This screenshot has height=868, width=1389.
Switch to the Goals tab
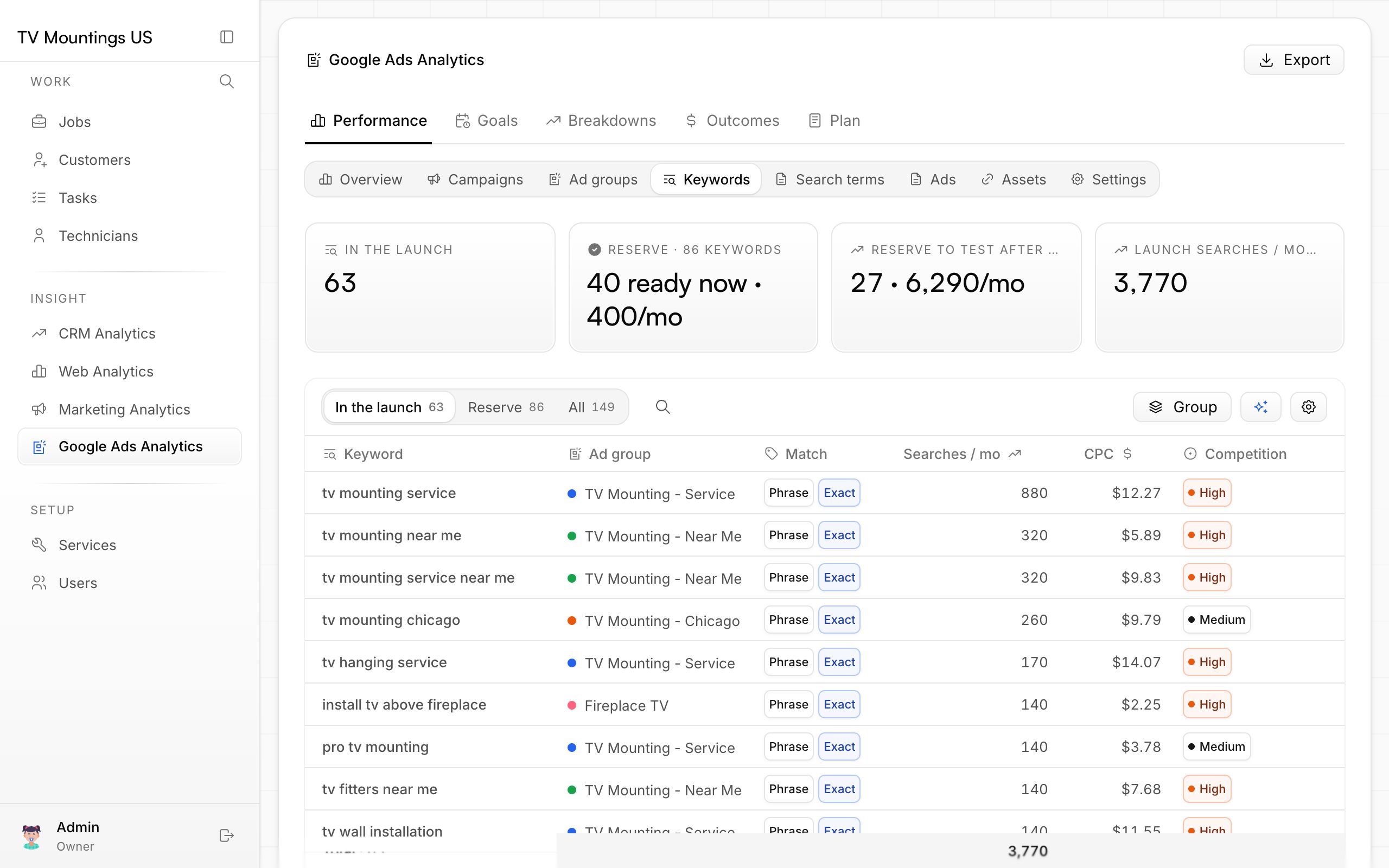[486, 120]
